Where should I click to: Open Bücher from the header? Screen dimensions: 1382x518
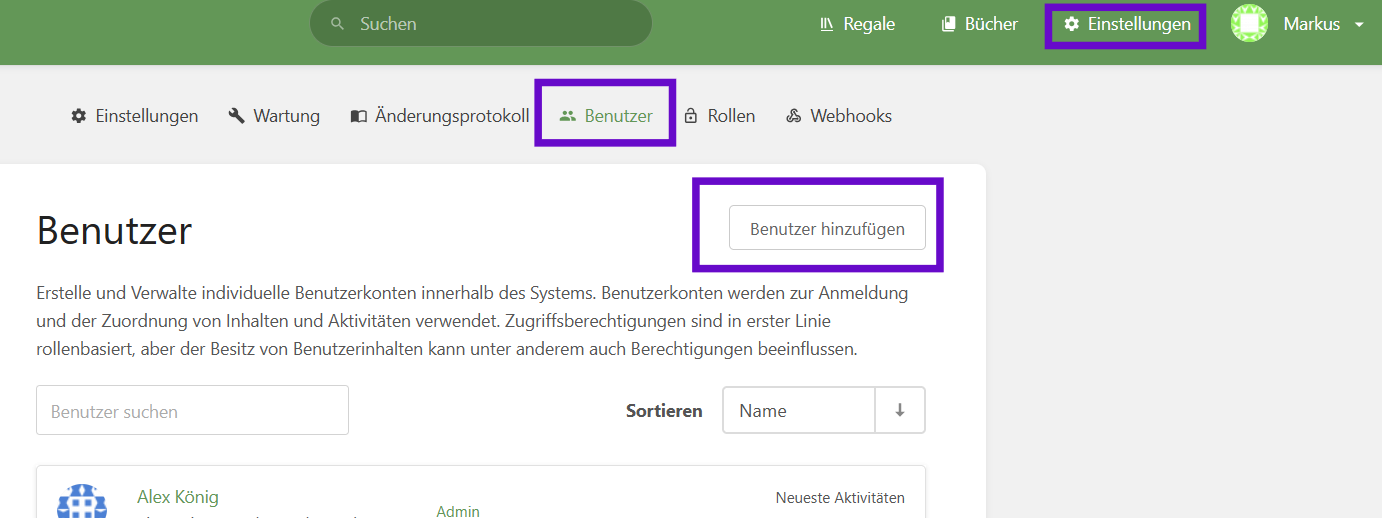[979, 24]
